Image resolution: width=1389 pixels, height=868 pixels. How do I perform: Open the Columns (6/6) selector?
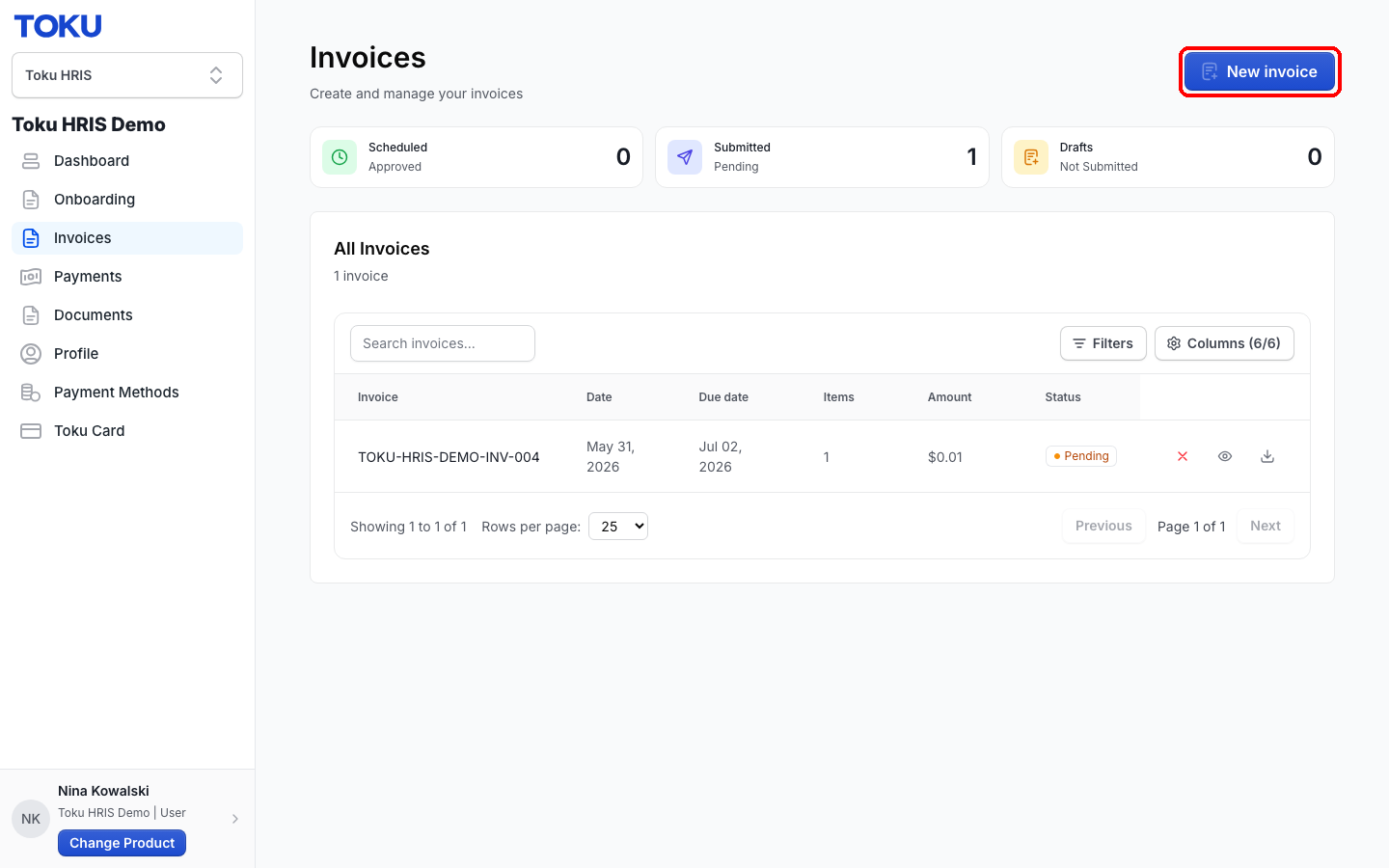(1224, 343)
